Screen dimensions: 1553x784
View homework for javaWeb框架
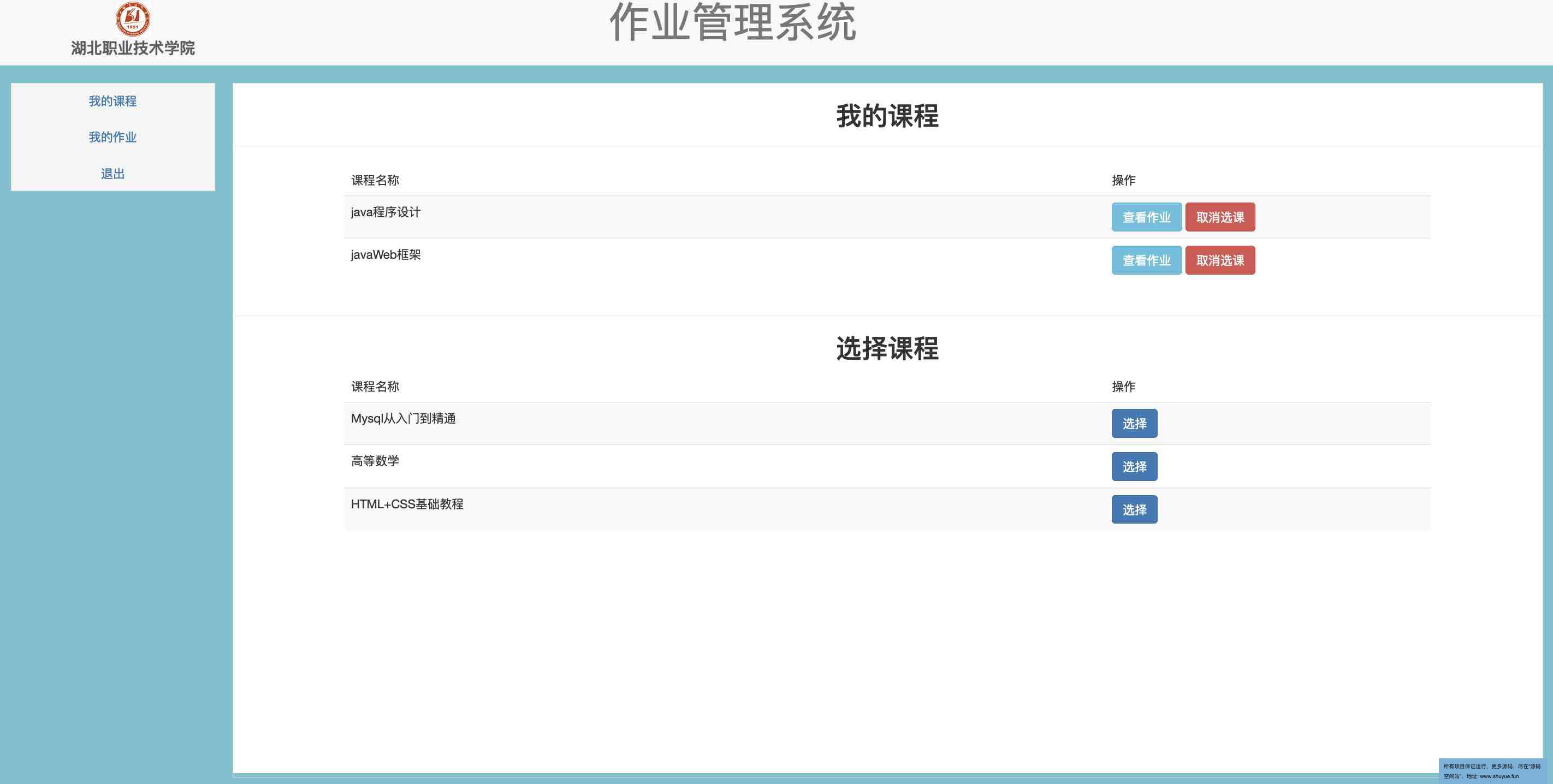coord(1146,260)
